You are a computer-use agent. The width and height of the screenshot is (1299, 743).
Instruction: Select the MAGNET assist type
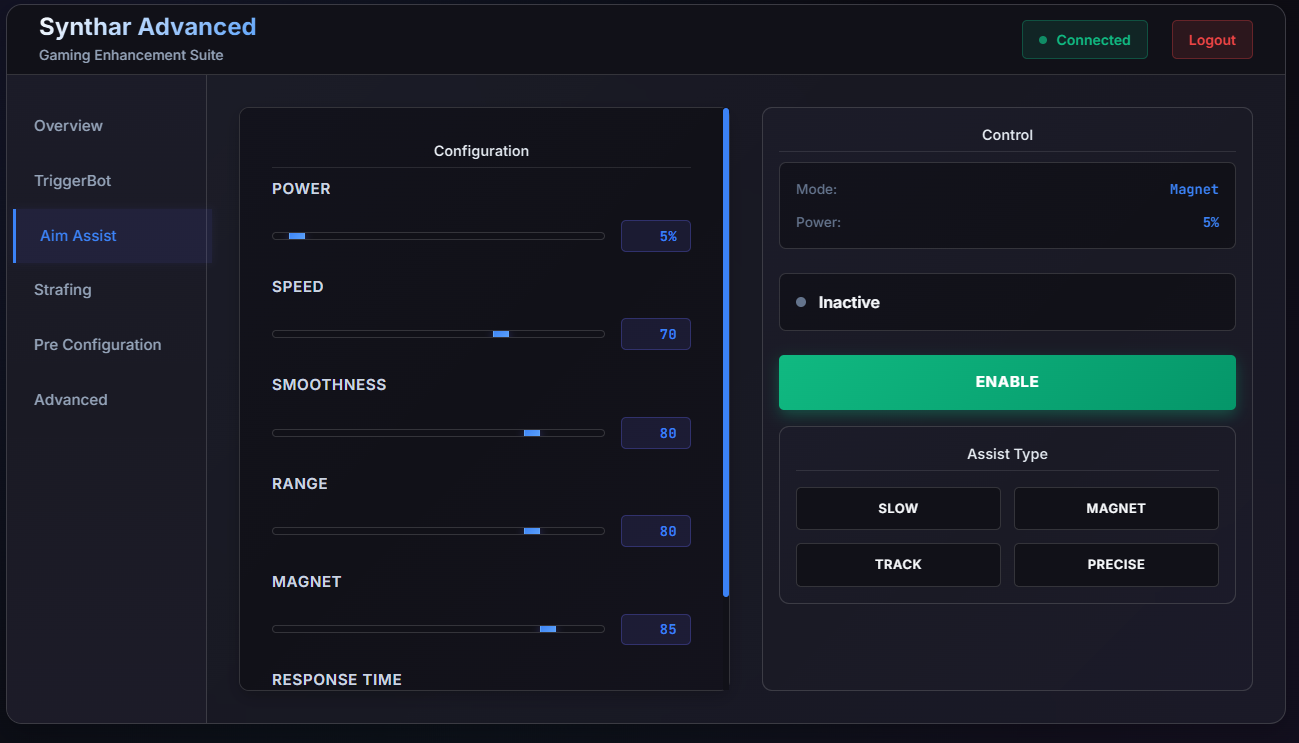click(1116, 508)
